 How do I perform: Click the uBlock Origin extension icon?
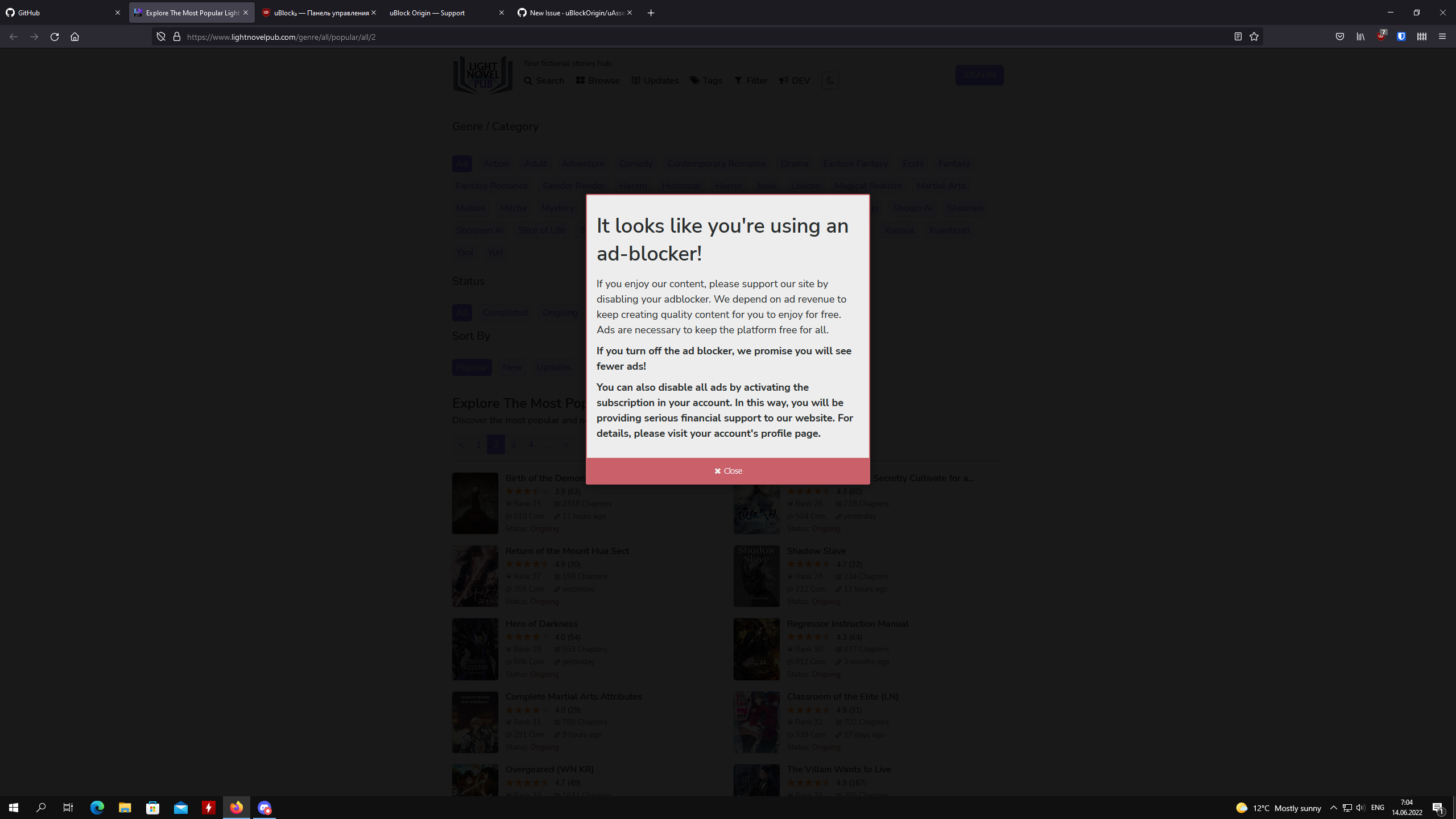1380,36
